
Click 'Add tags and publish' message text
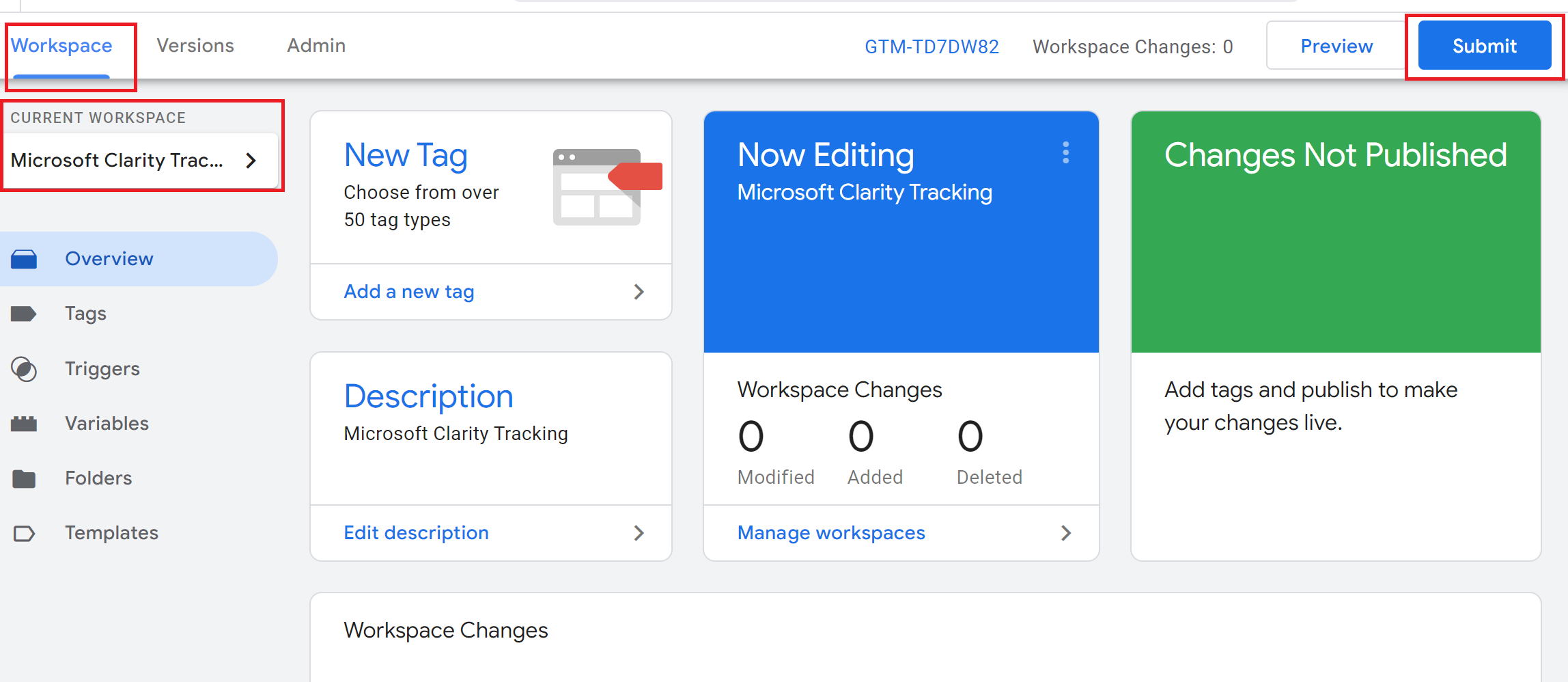pos(1311,407)
